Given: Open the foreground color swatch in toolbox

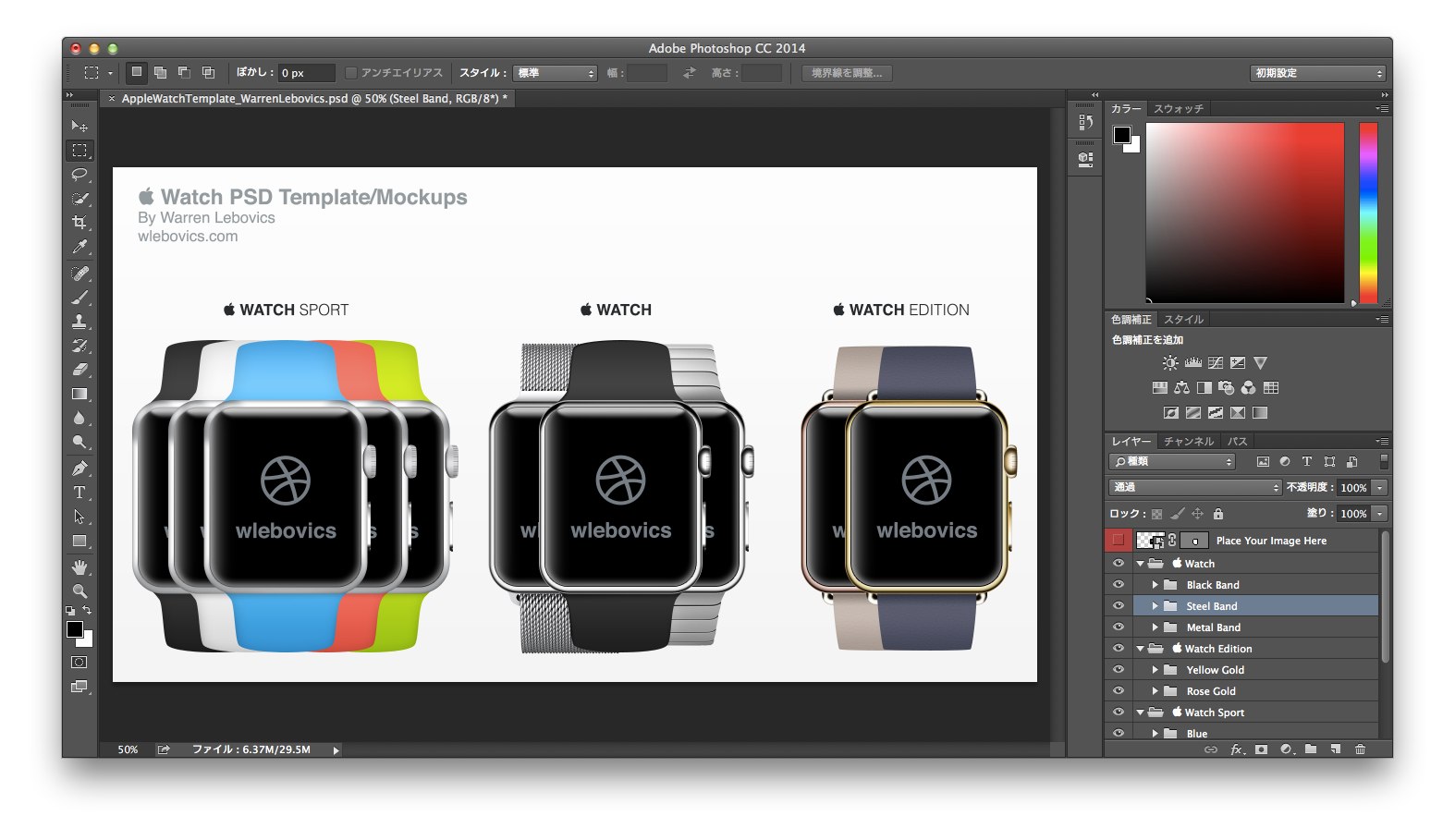Looking at the screenshot, I should click(75, 629).
